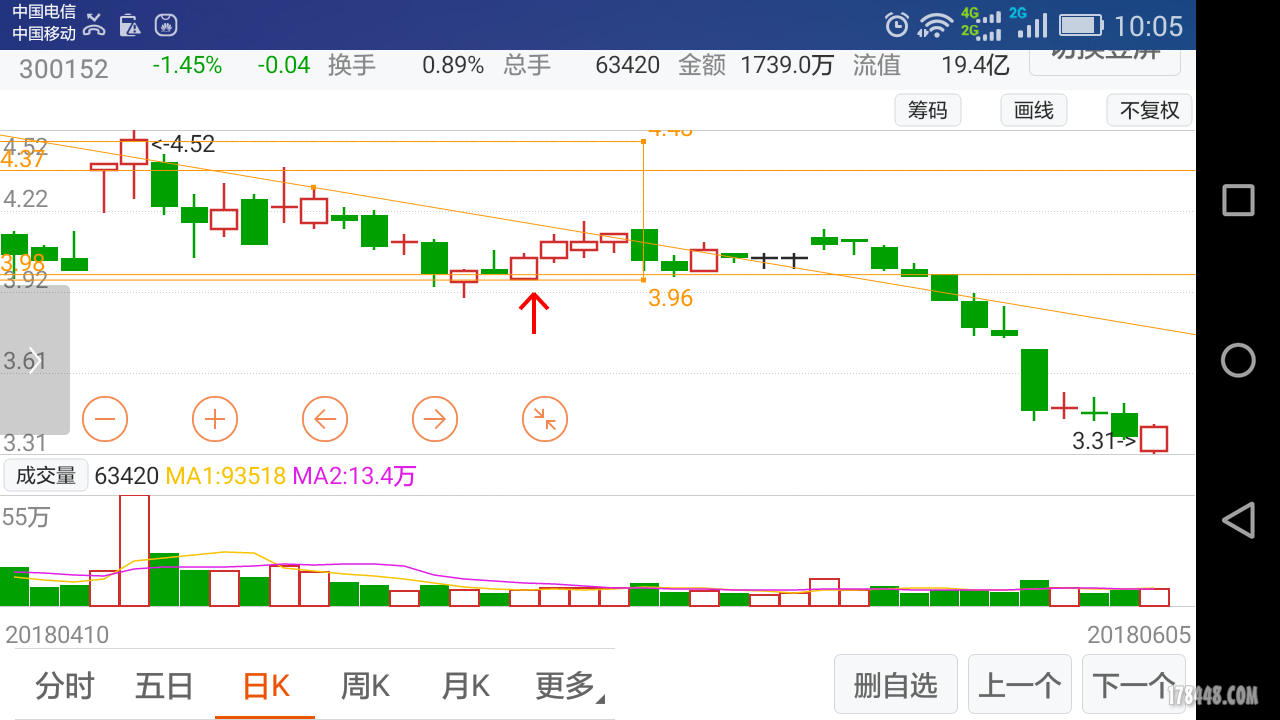1280x720 pixels.
Task: Switch to the 分时 tab
Action: point(65,686)
